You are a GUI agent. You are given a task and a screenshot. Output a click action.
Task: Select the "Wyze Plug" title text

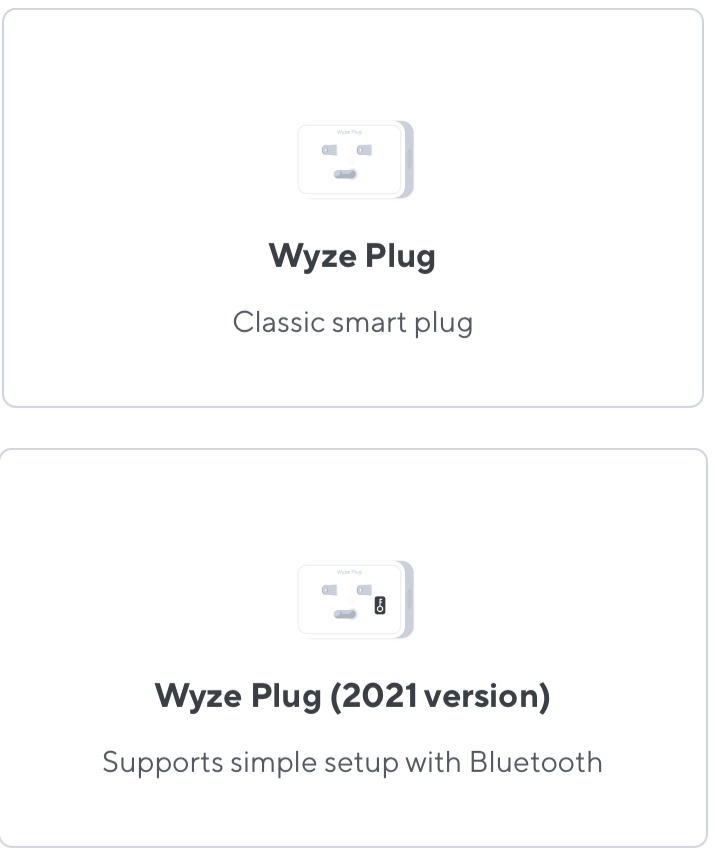[352, 257]
